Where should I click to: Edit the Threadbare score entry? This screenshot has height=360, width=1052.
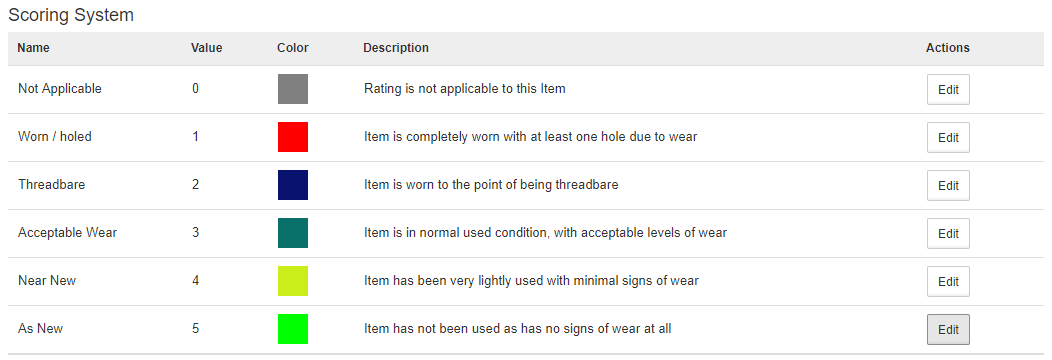[x=948, y=186]
